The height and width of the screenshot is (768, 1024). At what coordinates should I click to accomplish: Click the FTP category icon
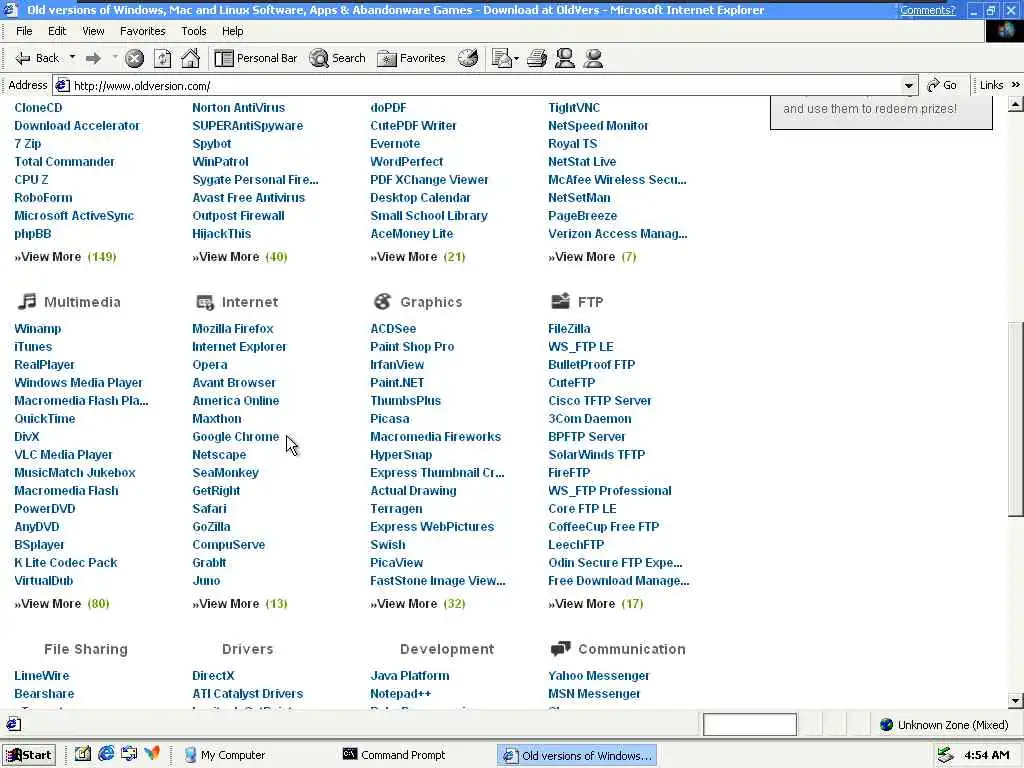click(560, 301)
